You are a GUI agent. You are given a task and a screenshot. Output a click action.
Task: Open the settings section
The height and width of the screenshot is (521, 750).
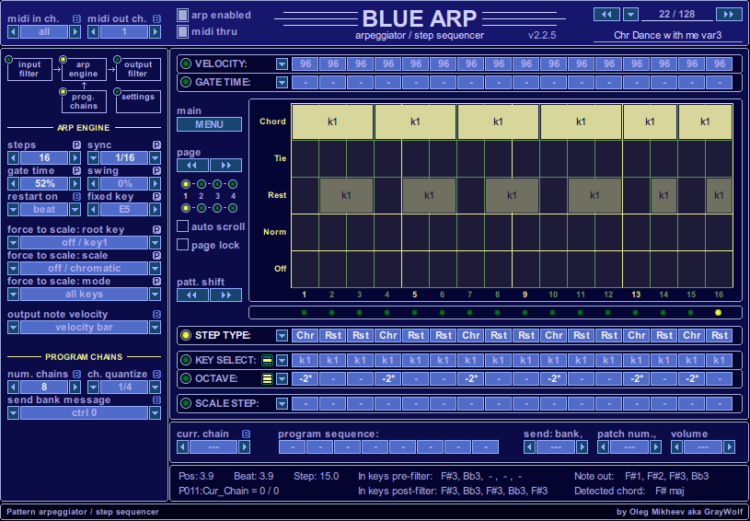coord(138,101)
